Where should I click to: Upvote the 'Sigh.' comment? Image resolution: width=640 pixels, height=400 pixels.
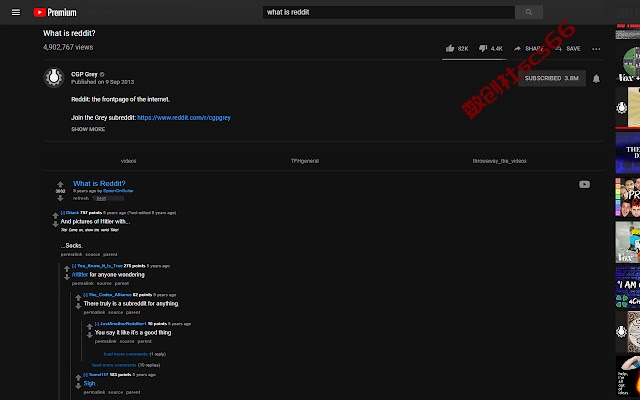[x=78, y=378]
